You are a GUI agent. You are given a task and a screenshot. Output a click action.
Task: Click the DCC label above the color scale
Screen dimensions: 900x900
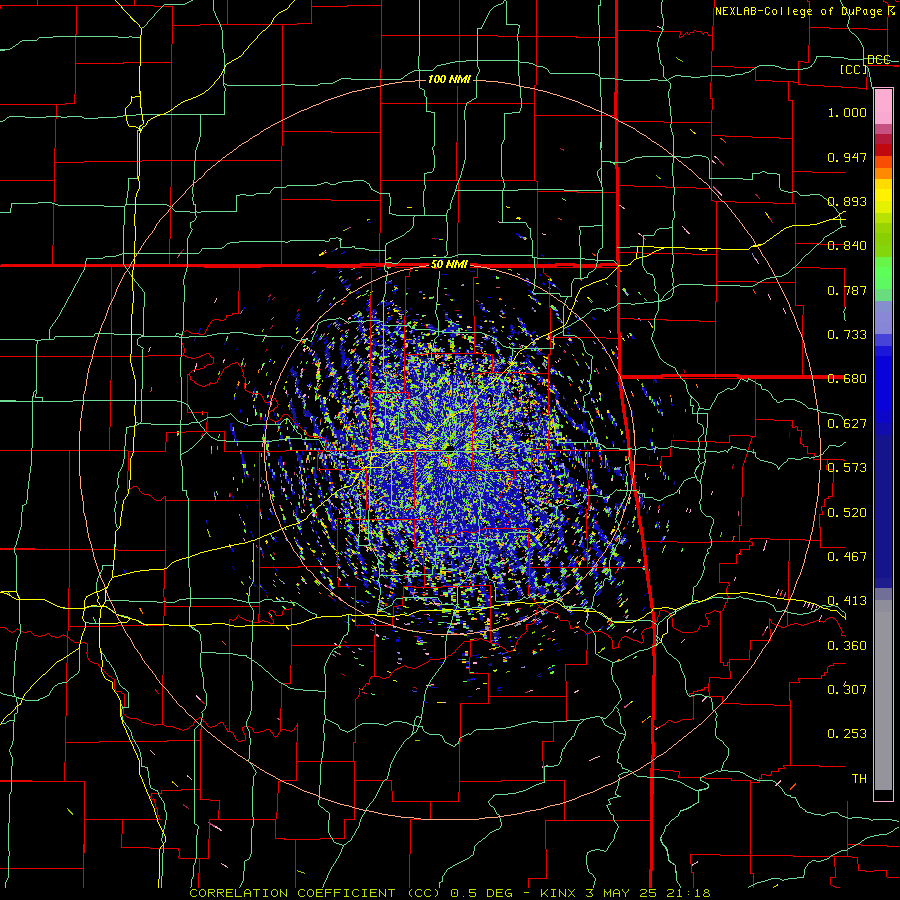click(879, 59)
